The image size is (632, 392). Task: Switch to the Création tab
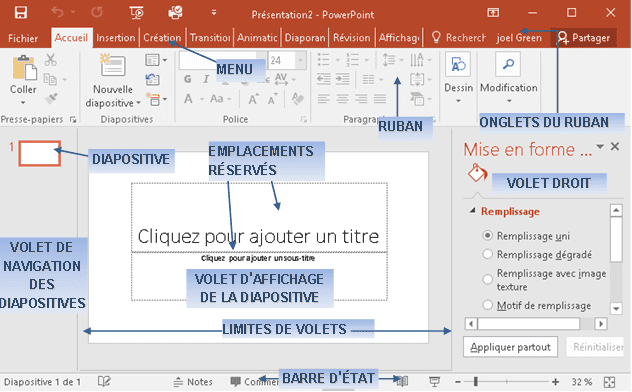162,38
